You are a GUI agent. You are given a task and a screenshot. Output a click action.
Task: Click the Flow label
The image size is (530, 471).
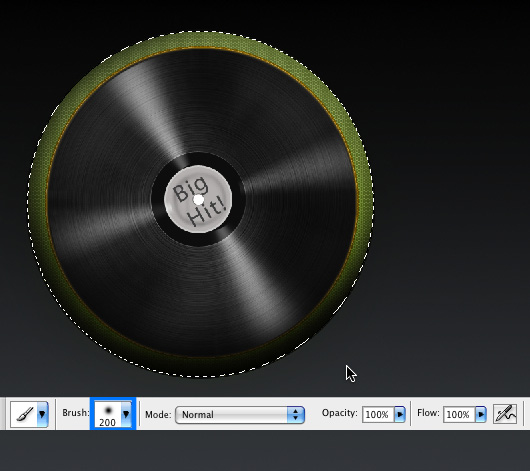[428, 413]
